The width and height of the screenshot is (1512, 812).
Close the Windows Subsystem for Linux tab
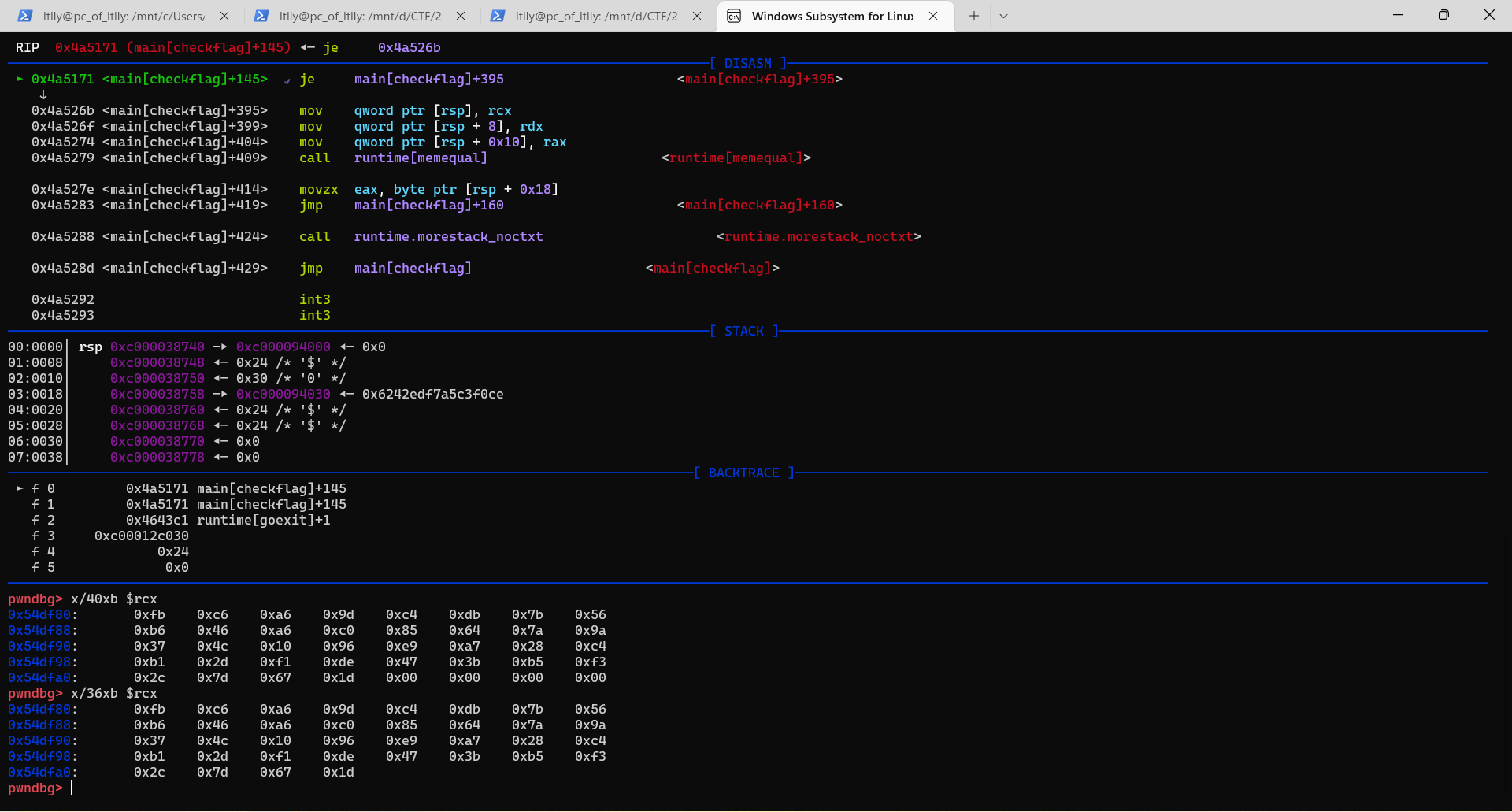coord(933,16)
